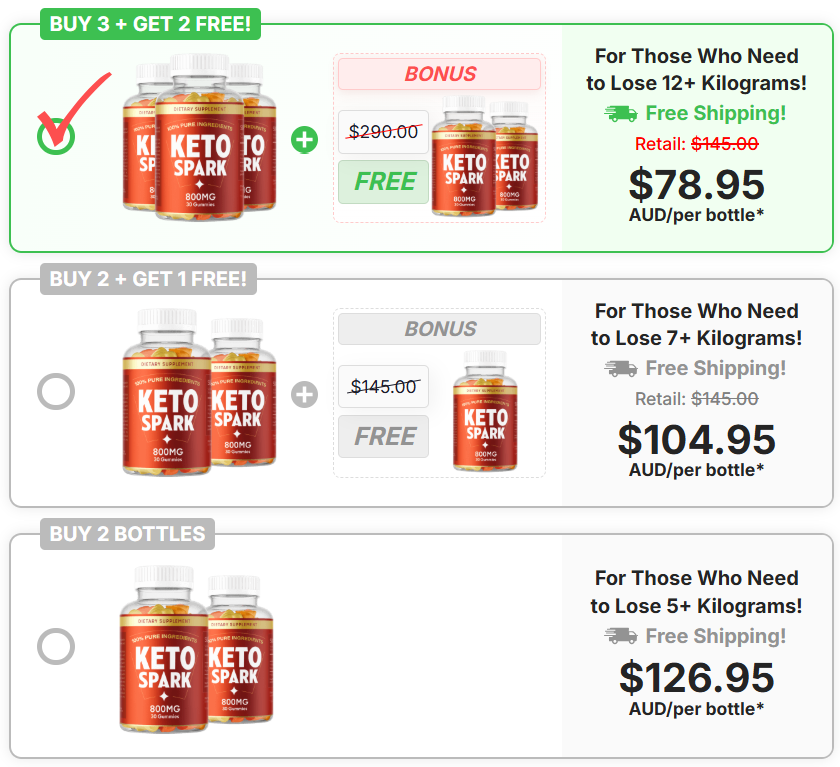The height and width of the screenshot is (767, 840).
Task: Click the truck icon in the 2 bottles offer
Action: tap(621, 636)
